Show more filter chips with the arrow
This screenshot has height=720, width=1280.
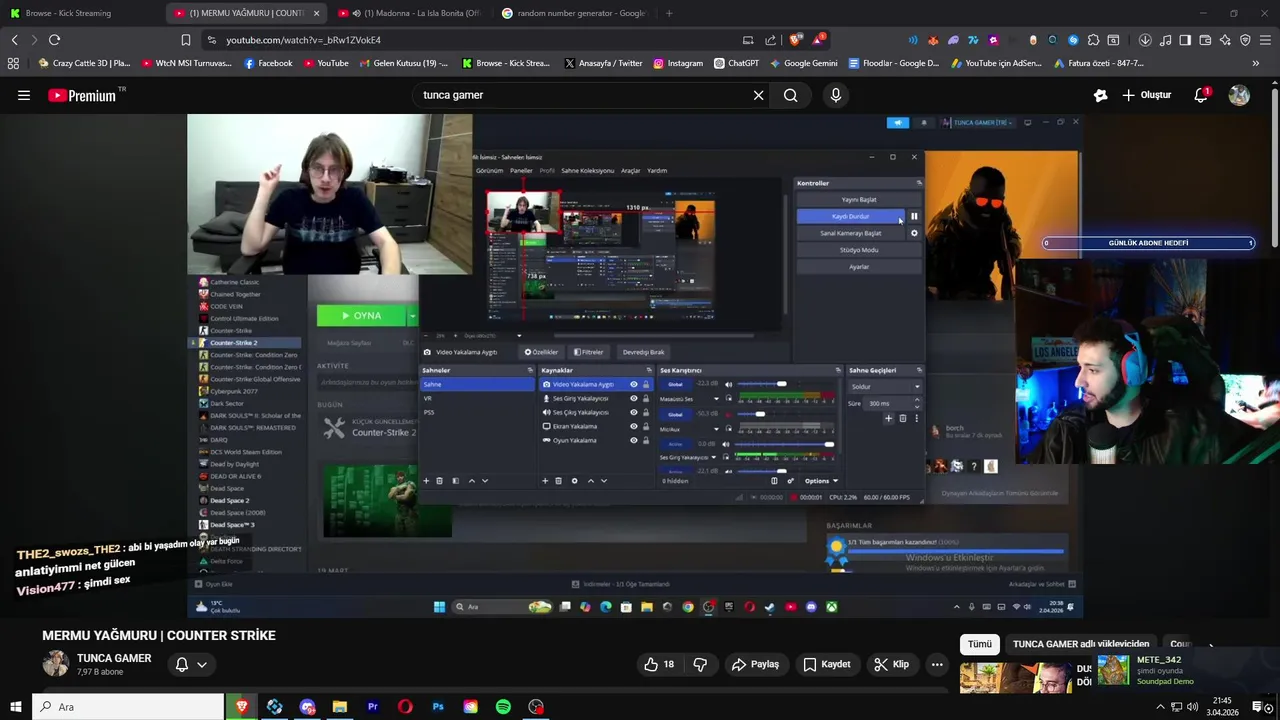[x=1210, y=644]
